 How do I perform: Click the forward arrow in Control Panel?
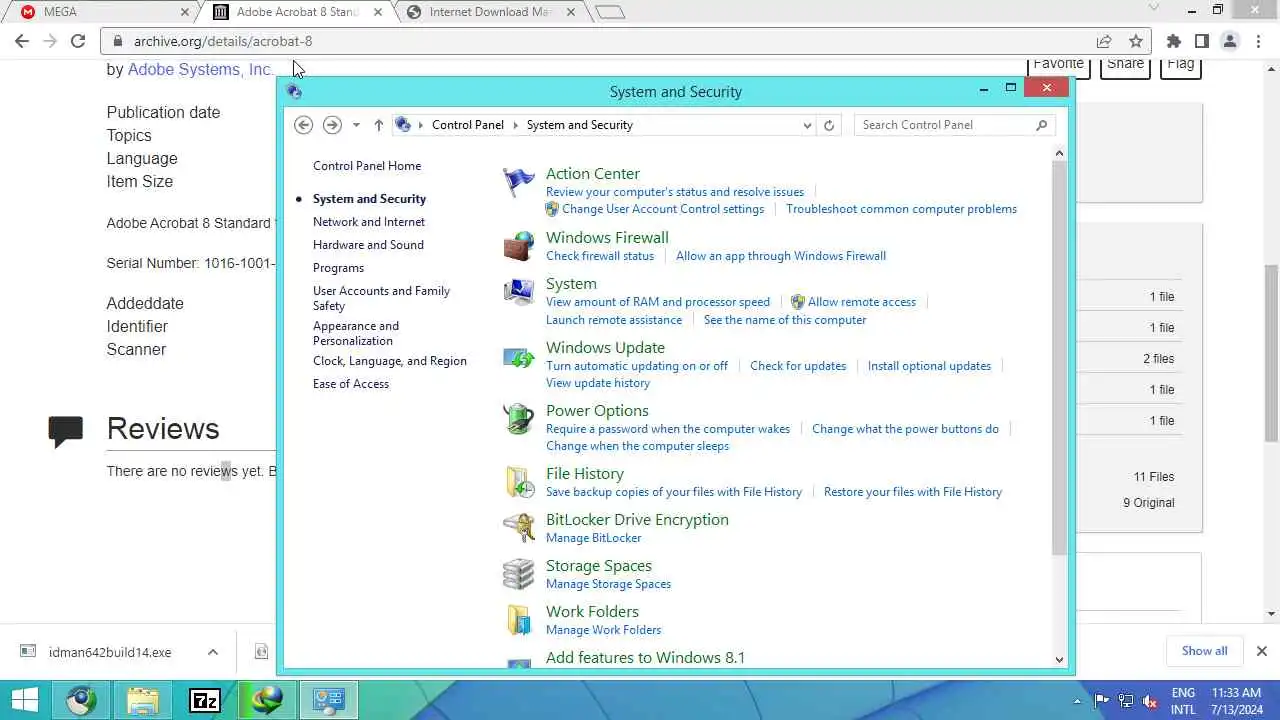click(x=332, y=125)
